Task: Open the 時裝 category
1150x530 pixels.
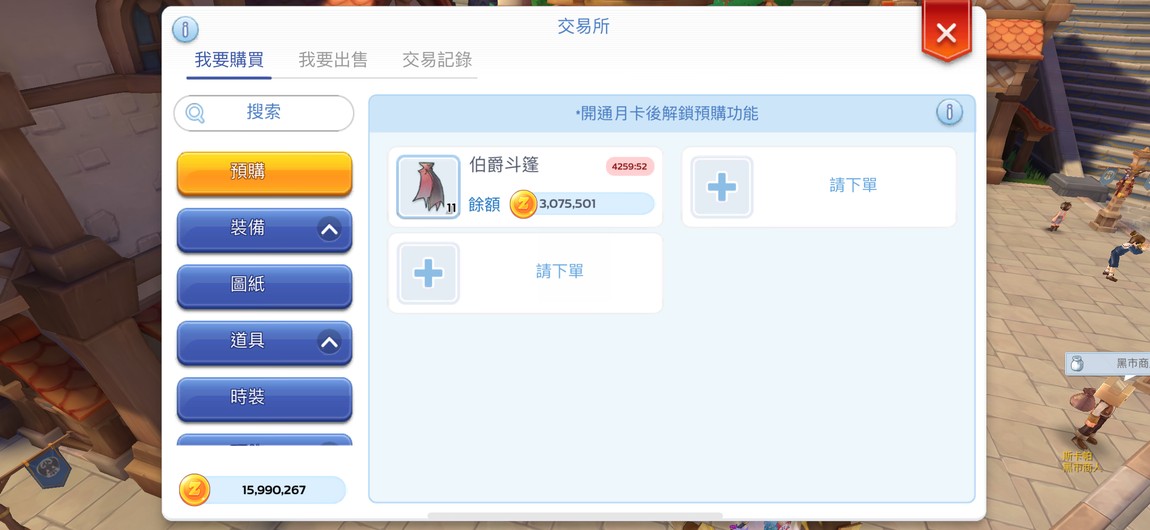Action: click(x=264, y=398)
